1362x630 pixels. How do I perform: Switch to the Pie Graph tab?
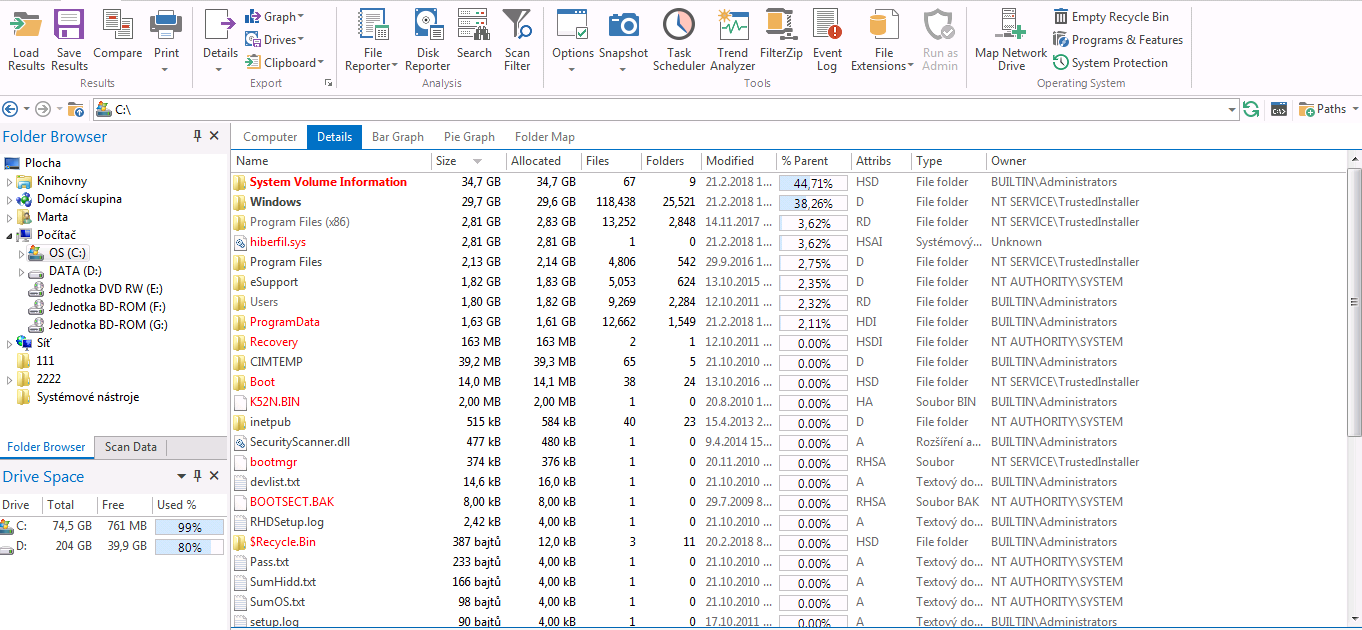(469, 137)
